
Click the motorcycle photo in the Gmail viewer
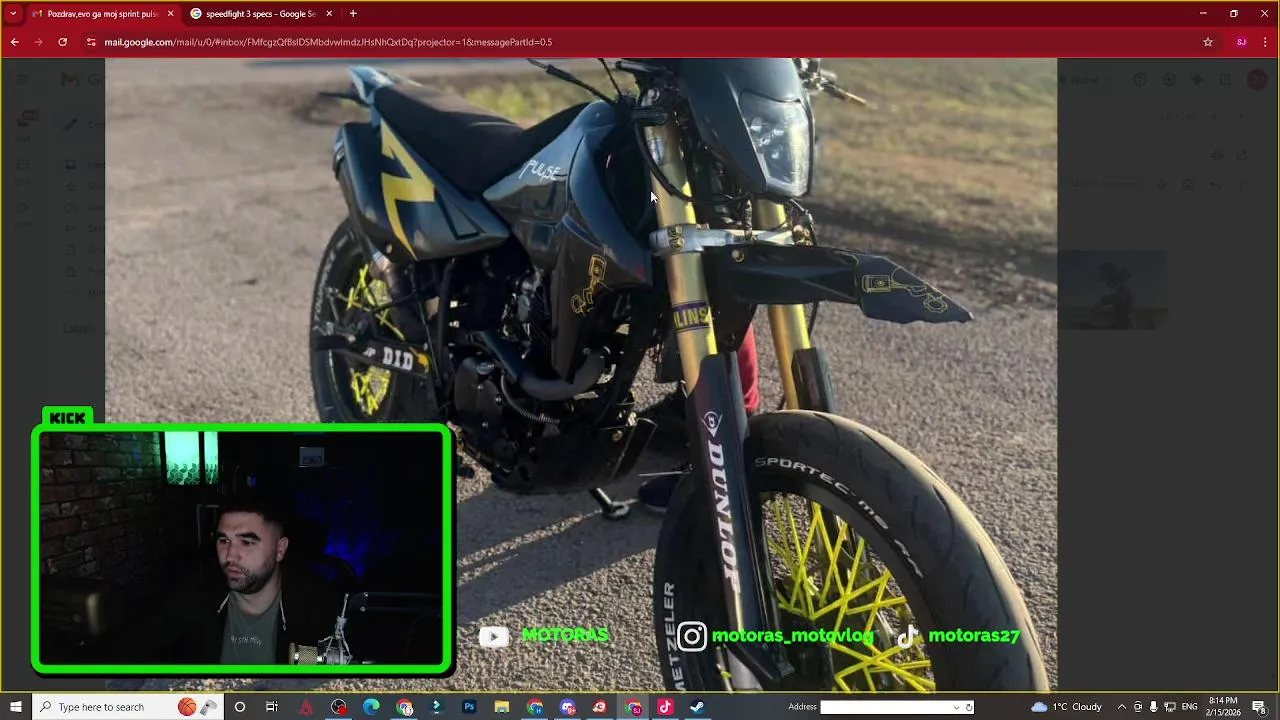click(x=580, y=374)
